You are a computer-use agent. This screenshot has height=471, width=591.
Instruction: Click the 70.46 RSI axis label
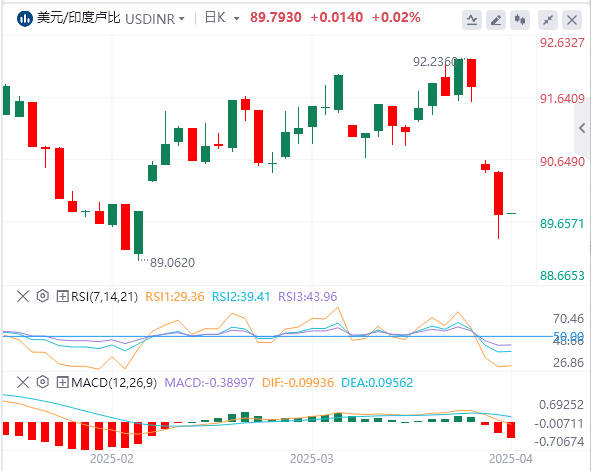(568, 319)
